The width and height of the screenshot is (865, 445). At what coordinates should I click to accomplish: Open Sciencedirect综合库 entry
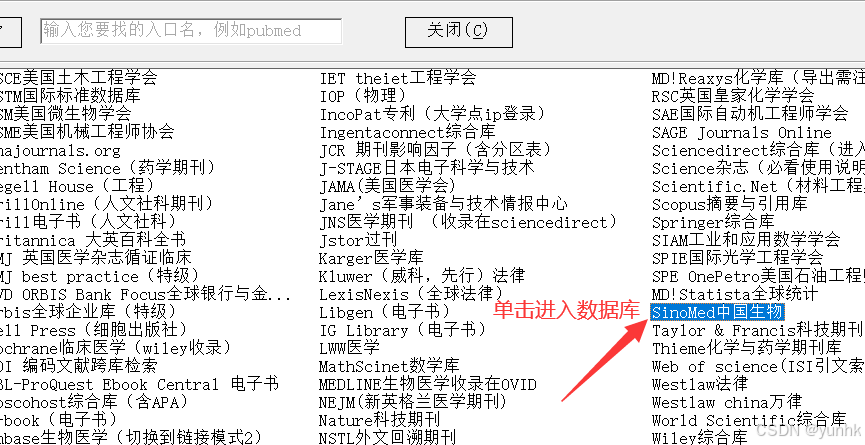[x=758, y=150]
